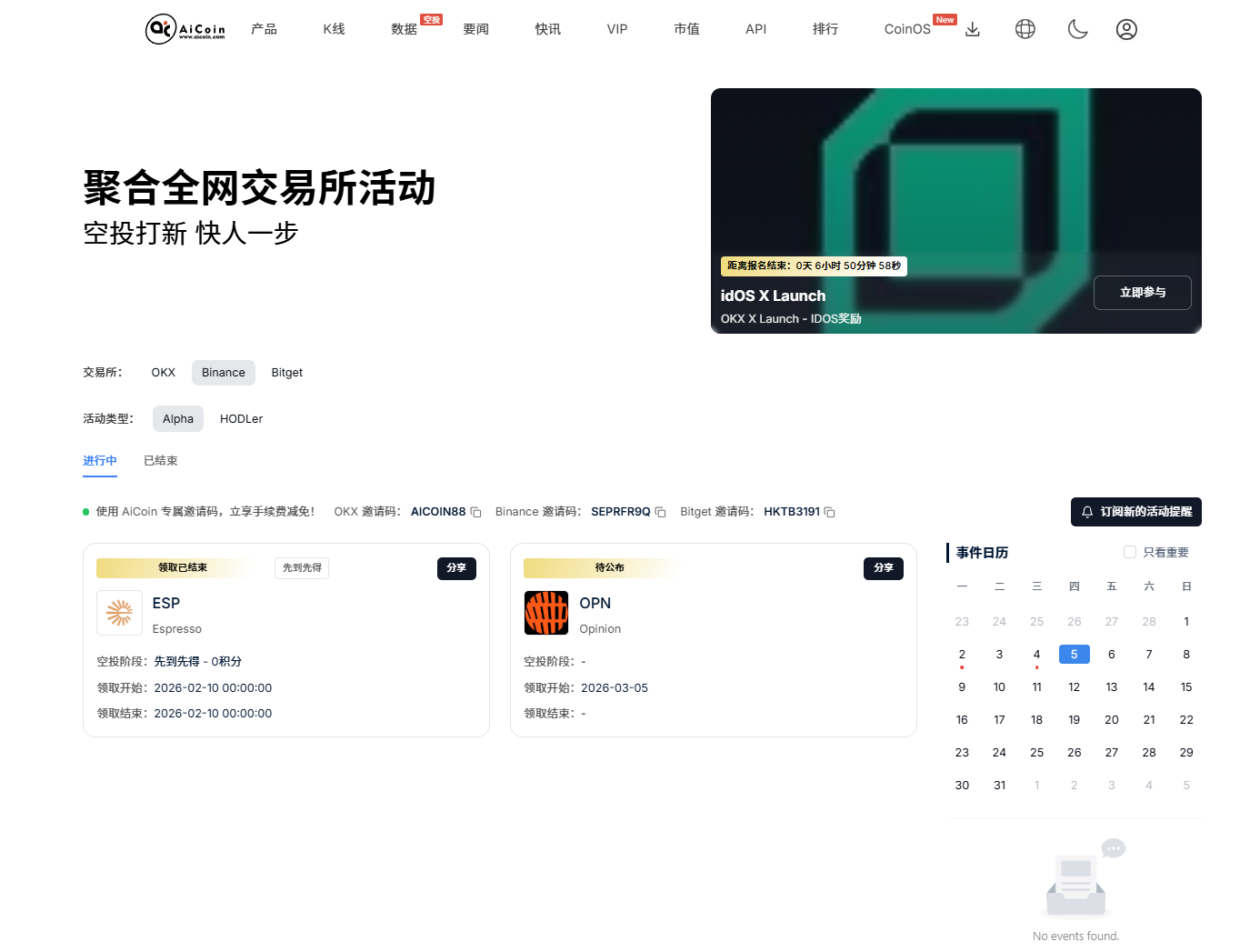Open the 快讯 menu item
Screen dimensions: 1240x952
547,29
